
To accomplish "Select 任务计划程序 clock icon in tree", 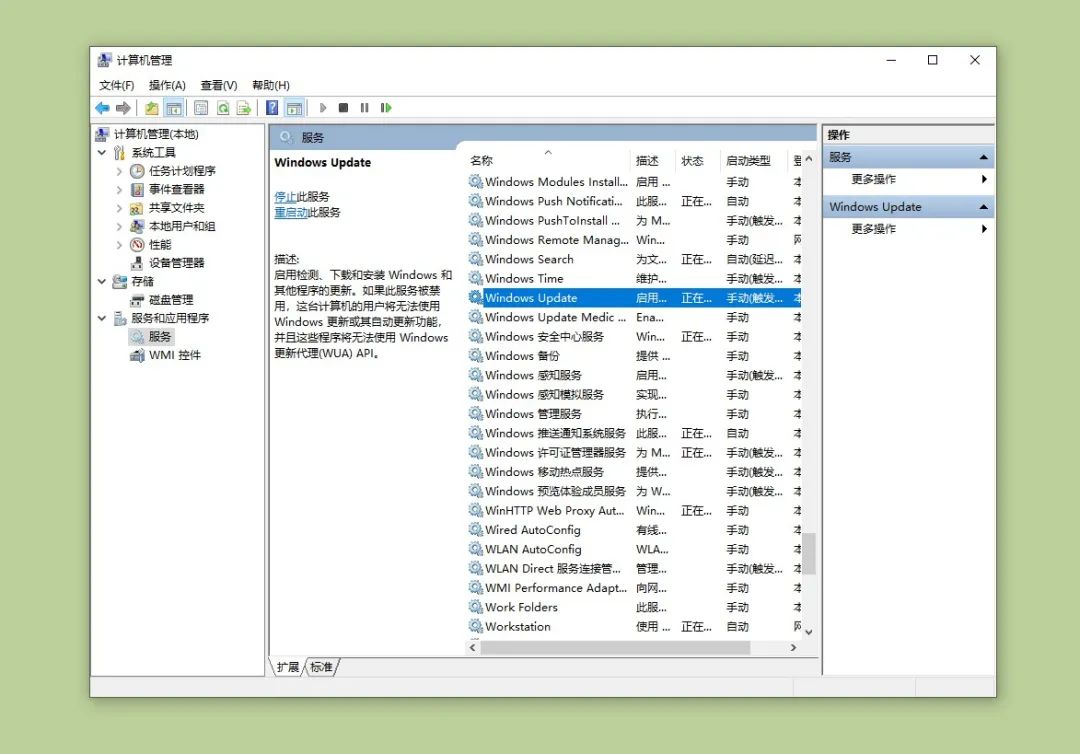I will click(x=137, y=171).
